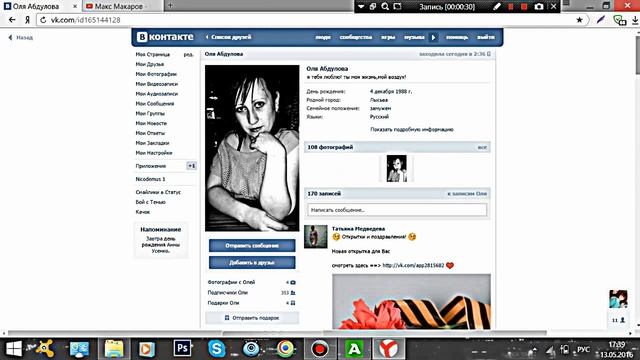
Task: Click 'Назад' back link on left of page
Action: [x=21, y=38]
